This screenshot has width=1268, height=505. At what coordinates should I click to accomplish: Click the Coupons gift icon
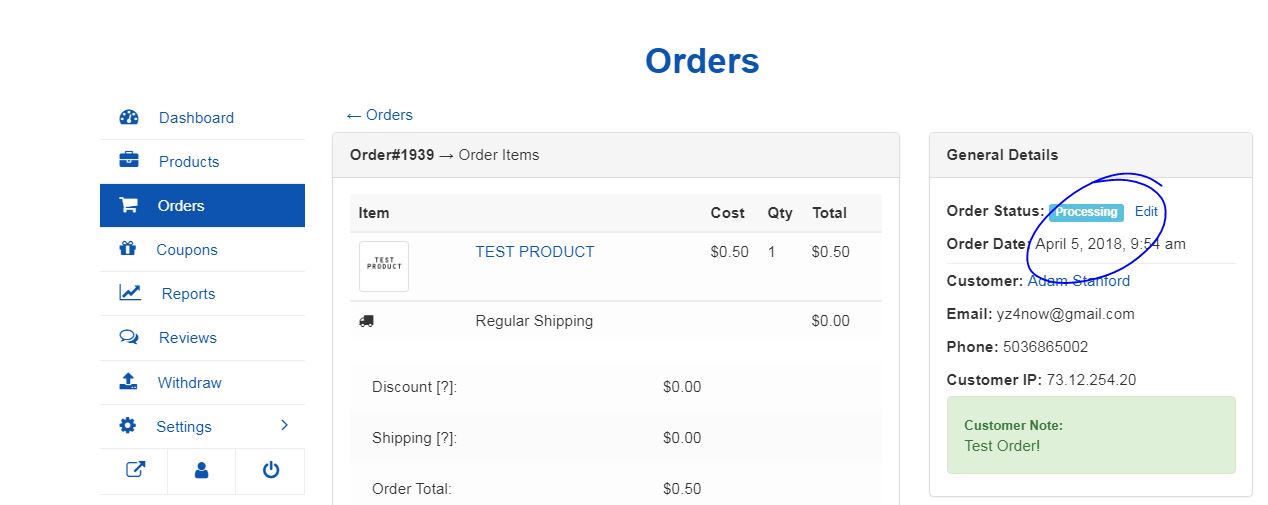[x=128, y=249]
